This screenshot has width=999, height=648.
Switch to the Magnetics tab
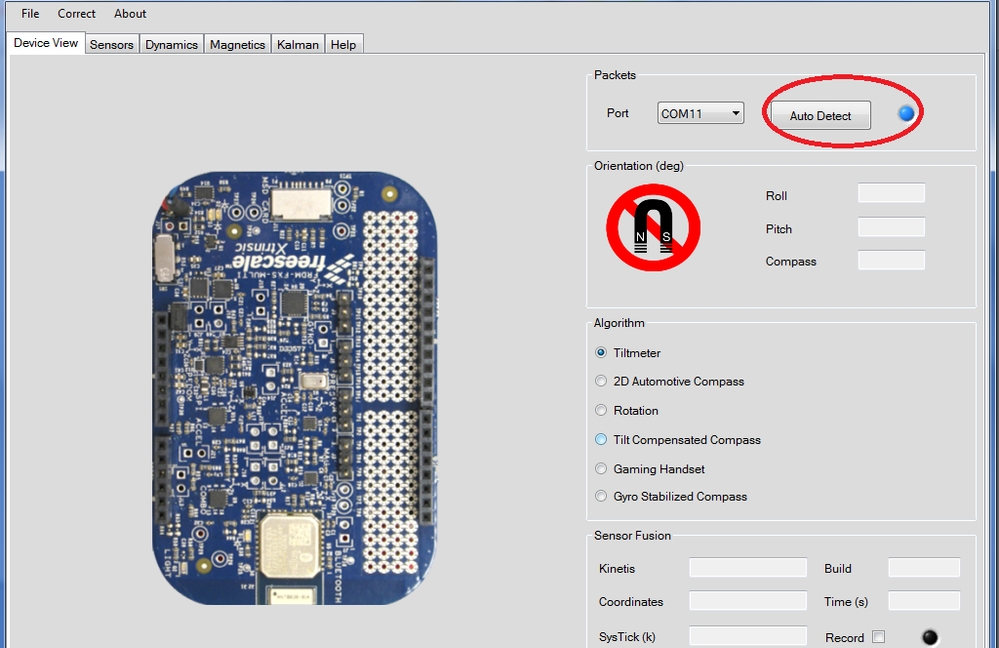click(x=237, y=45)
